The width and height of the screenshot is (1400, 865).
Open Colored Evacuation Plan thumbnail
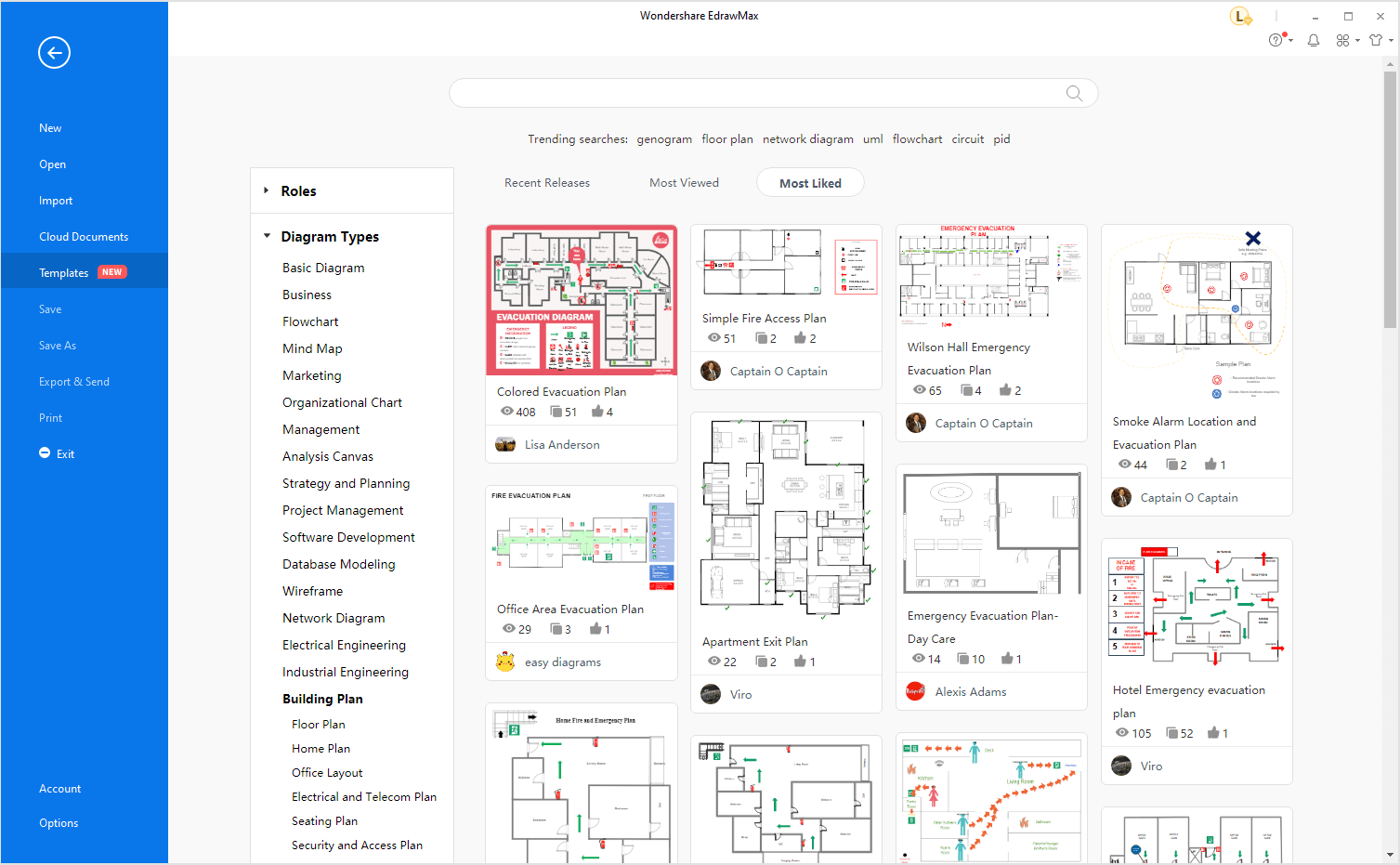pyautogui.click(x=582, y=300)
